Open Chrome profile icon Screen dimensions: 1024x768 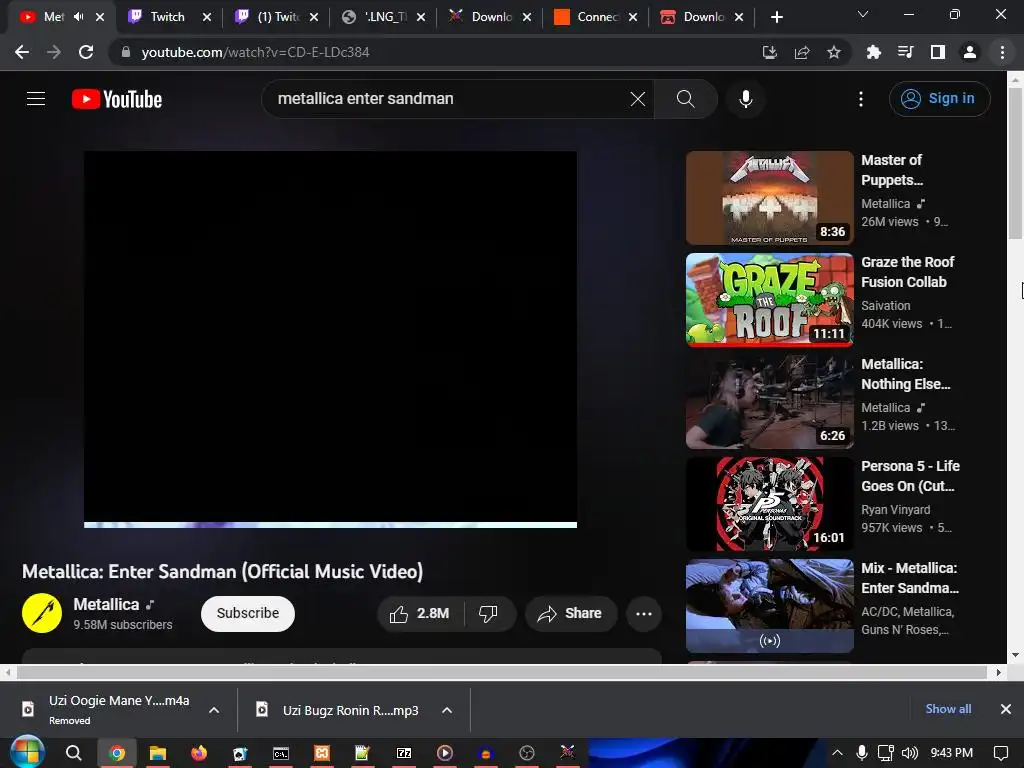(970, 52)
